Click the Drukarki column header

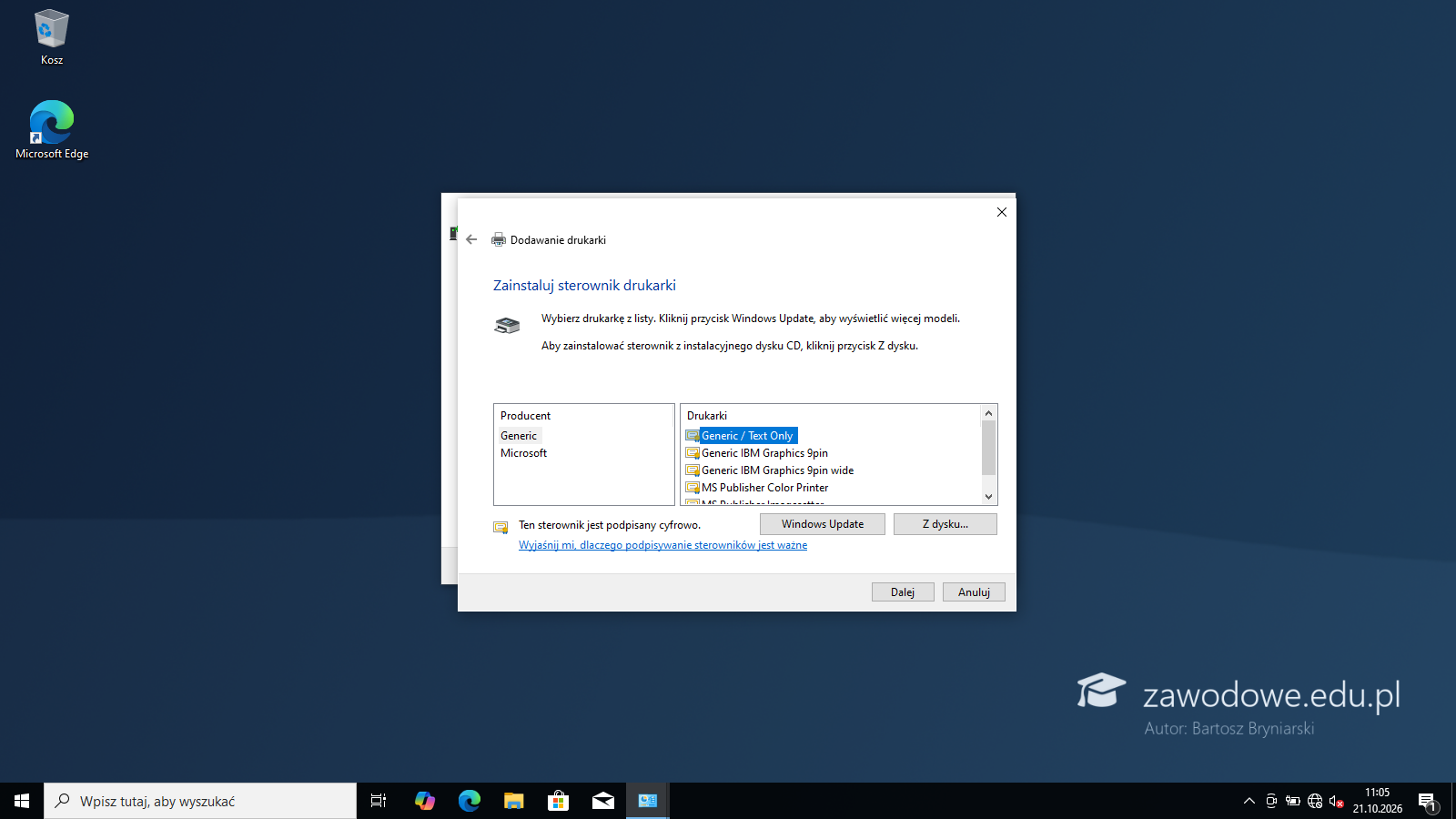[x=706, y=416]
